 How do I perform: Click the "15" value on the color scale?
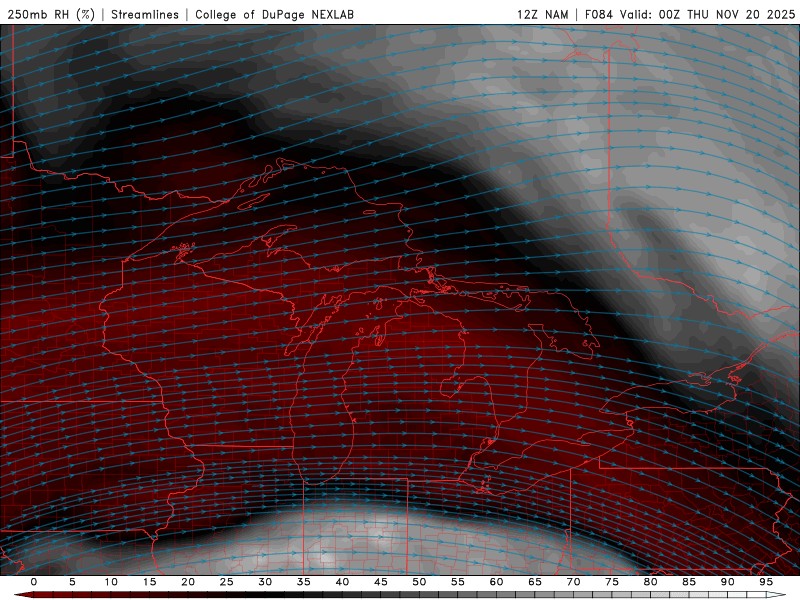149,582
